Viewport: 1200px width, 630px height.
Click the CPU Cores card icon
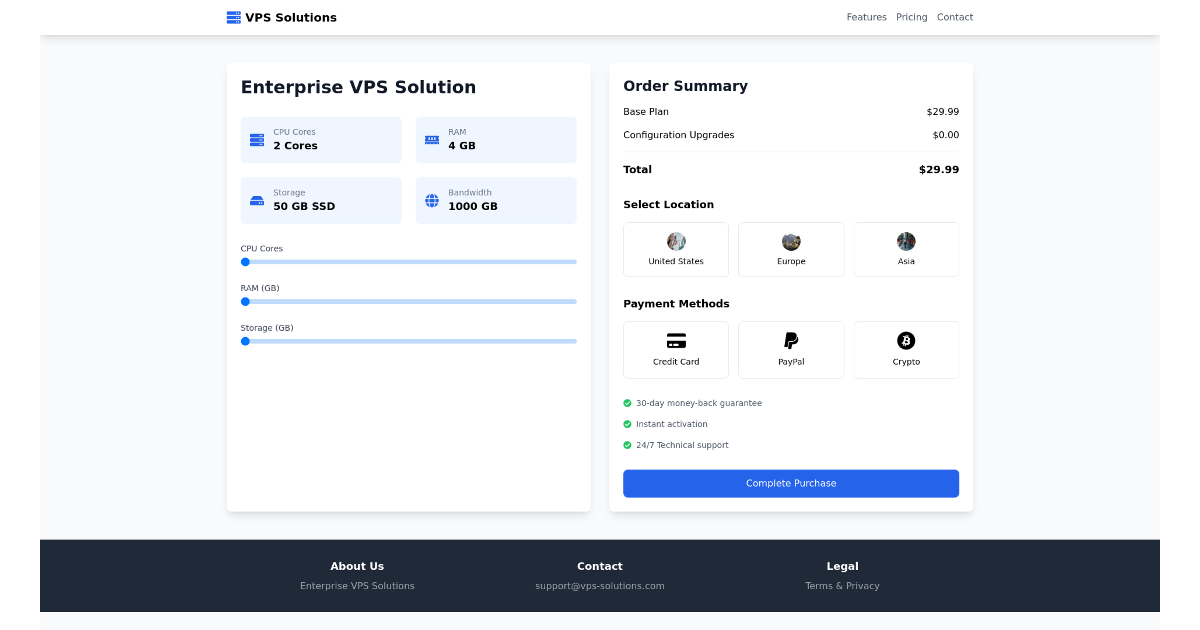click(x=257, y=139)
